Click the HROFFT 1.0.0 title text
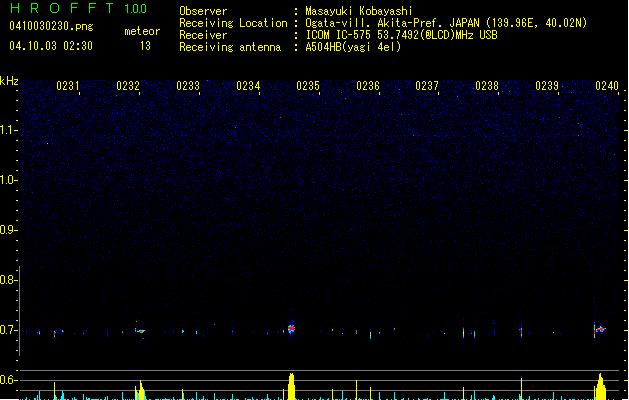This screenshot has width=629, height=400. [x=79, y=8]
